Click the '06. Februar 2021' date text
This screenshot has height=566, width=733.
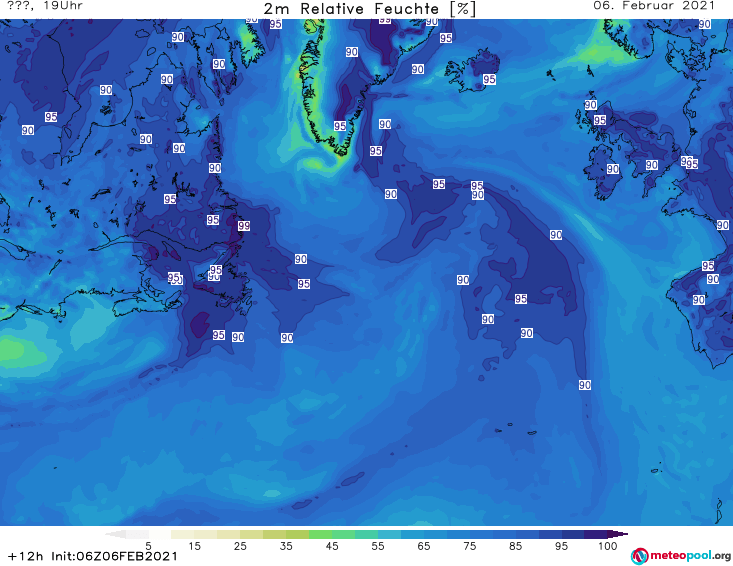(654, 6)
